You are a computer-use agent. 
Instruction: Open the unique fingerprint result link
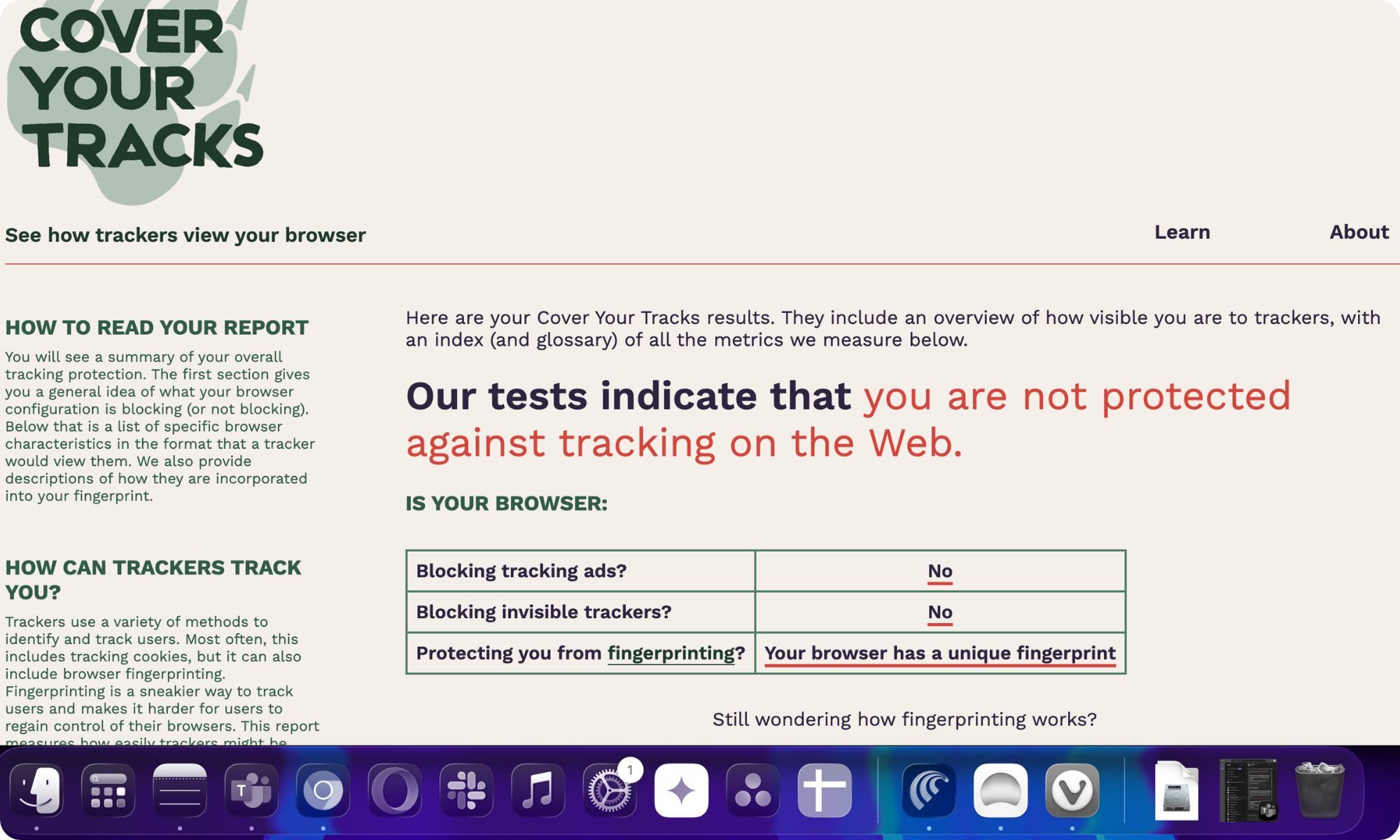pos(939,654)
